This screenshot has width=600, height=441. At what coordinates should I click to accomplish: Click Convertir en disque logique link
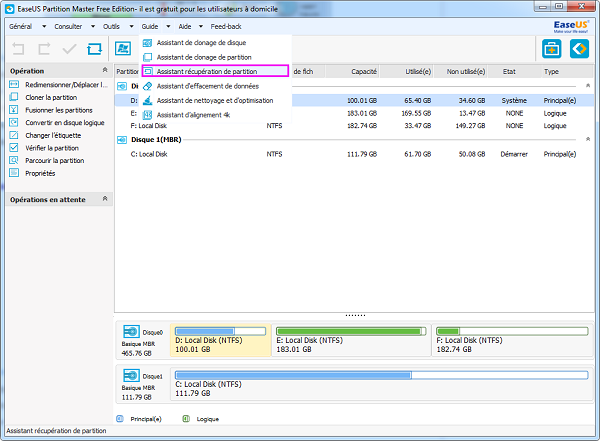[65, 122]
